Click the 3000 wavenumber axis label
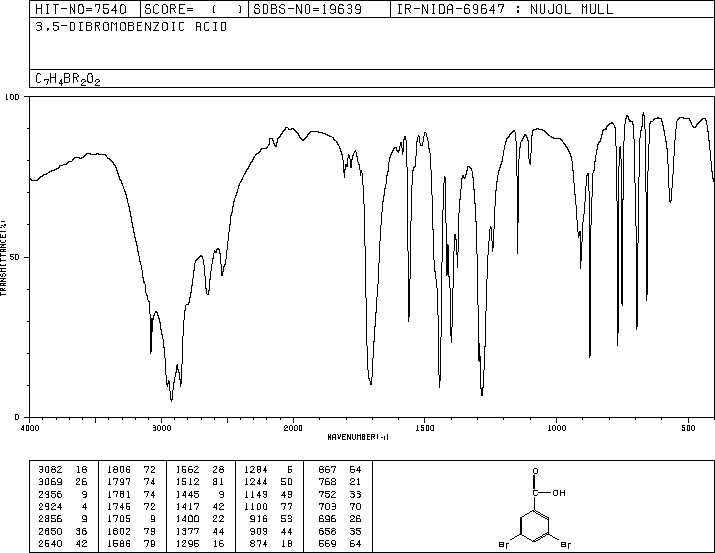The image size is (715, 553). pos(161,428)
